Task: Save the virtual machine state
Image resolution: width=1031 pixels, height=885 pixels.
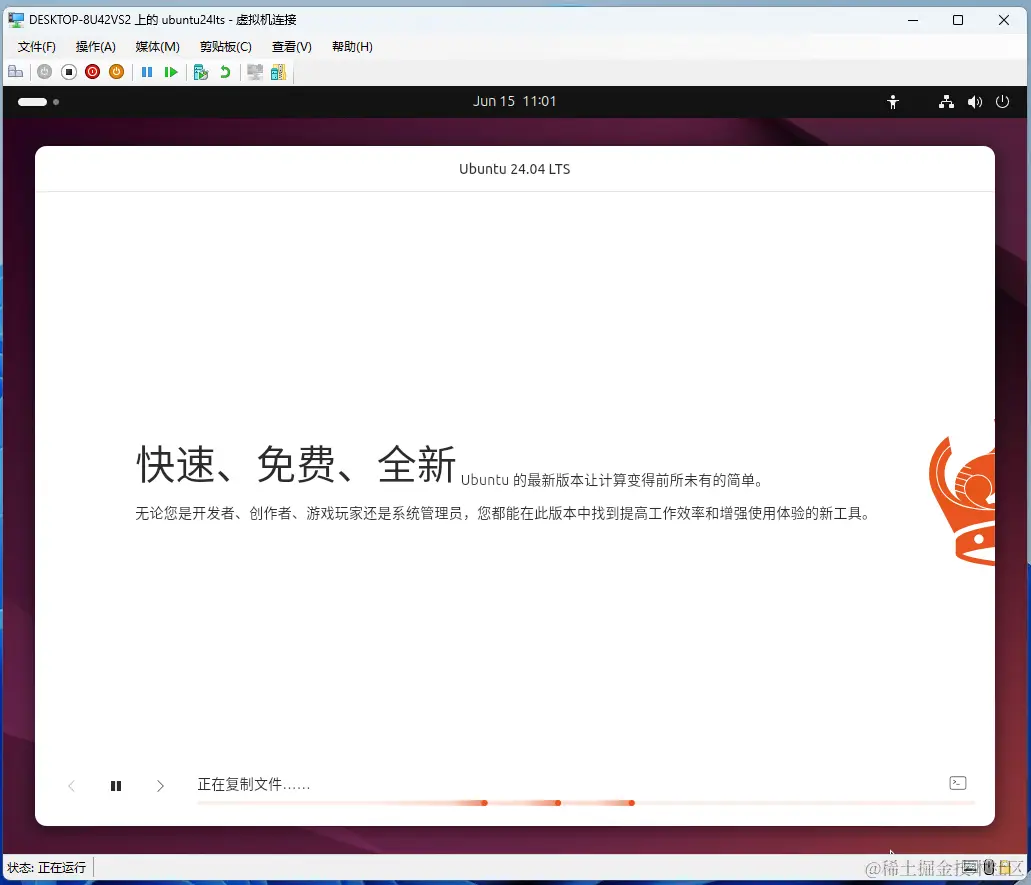Action: click(116, 71)
